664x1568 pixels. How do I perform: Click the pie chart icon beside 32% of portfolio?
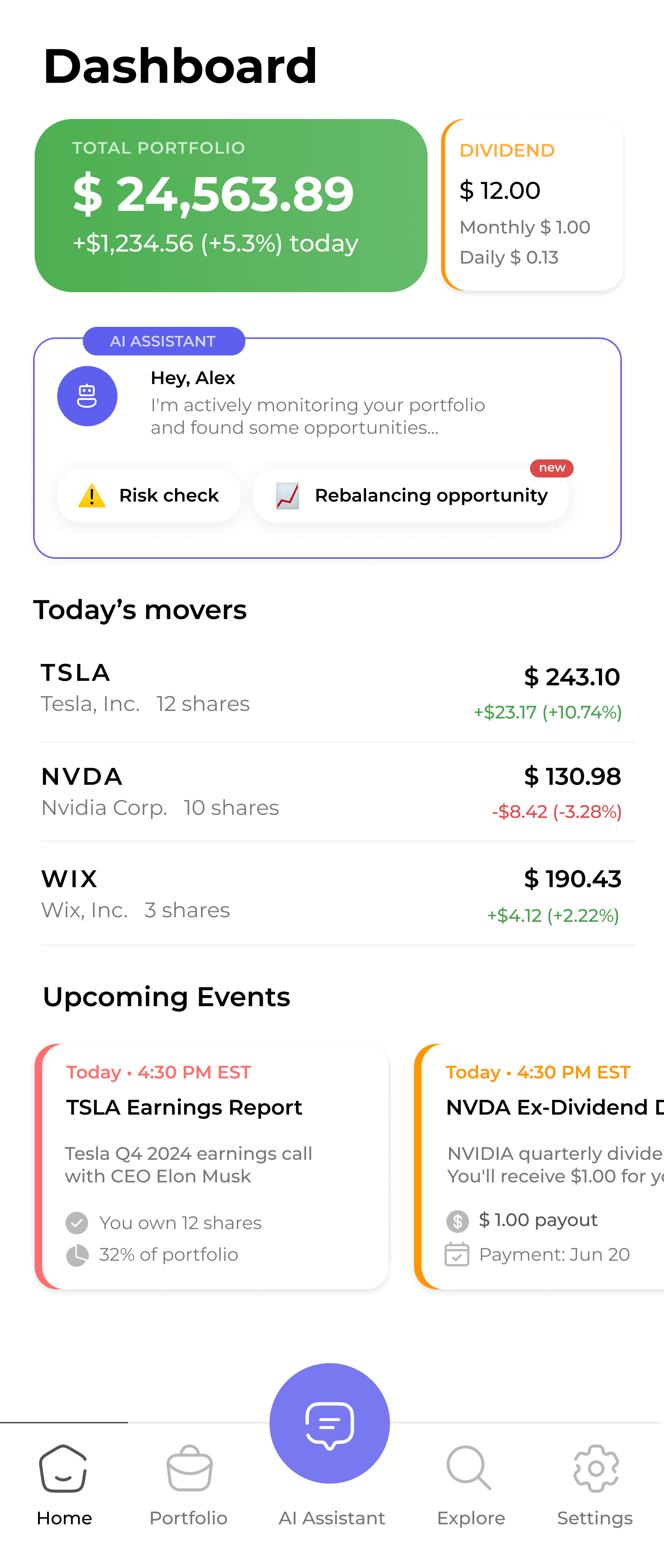coord(77,1255)
